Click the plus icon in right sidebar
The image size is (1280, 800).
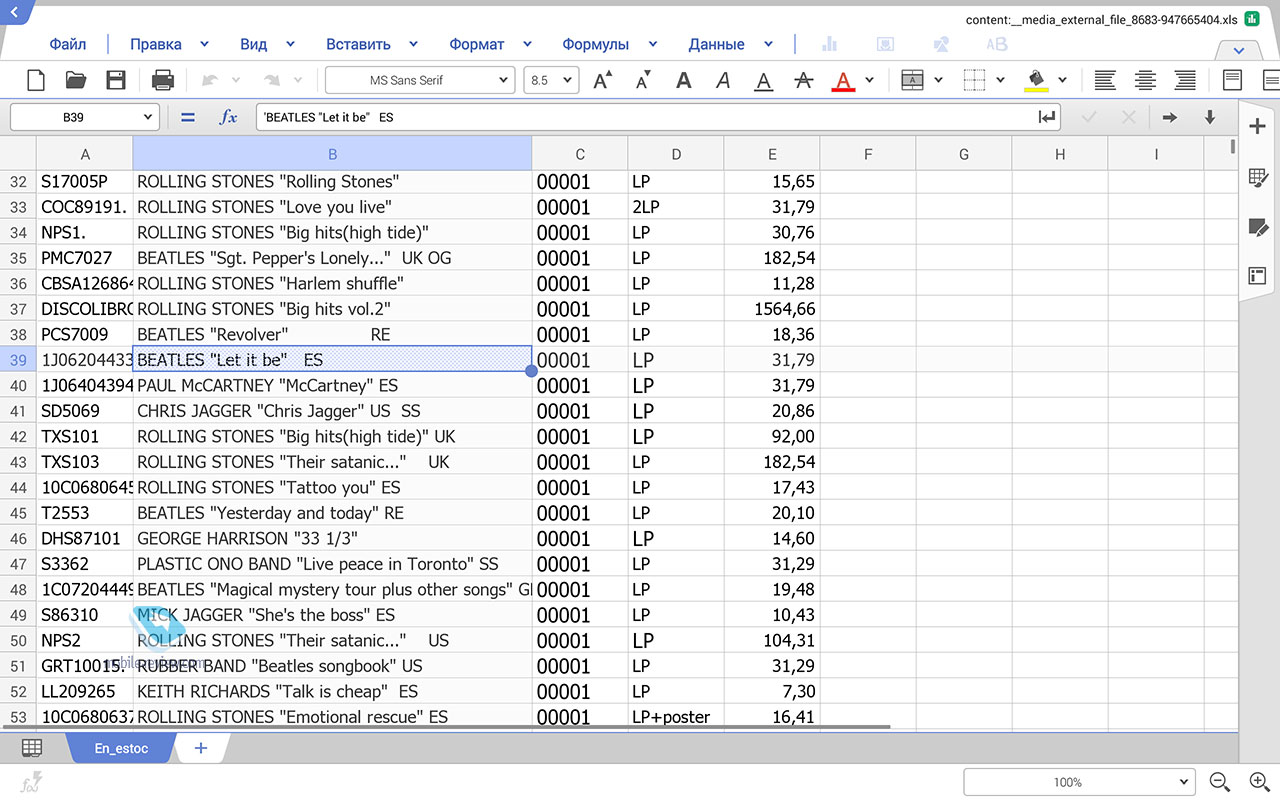1257,125
